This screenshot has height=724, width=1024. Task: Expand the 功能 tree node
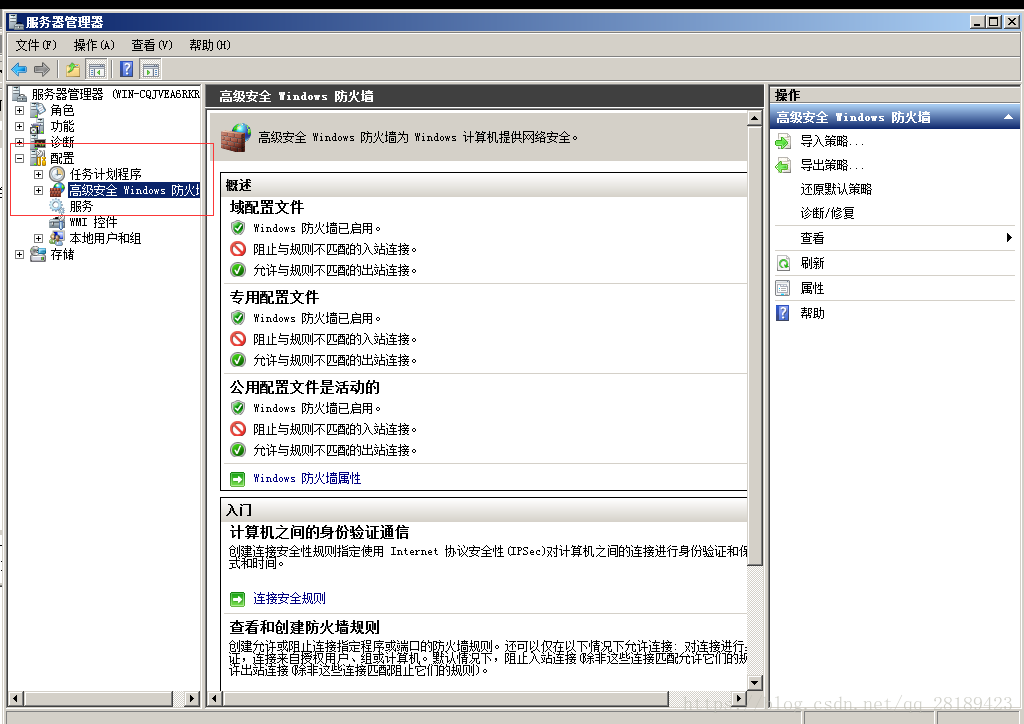(20, 127)
